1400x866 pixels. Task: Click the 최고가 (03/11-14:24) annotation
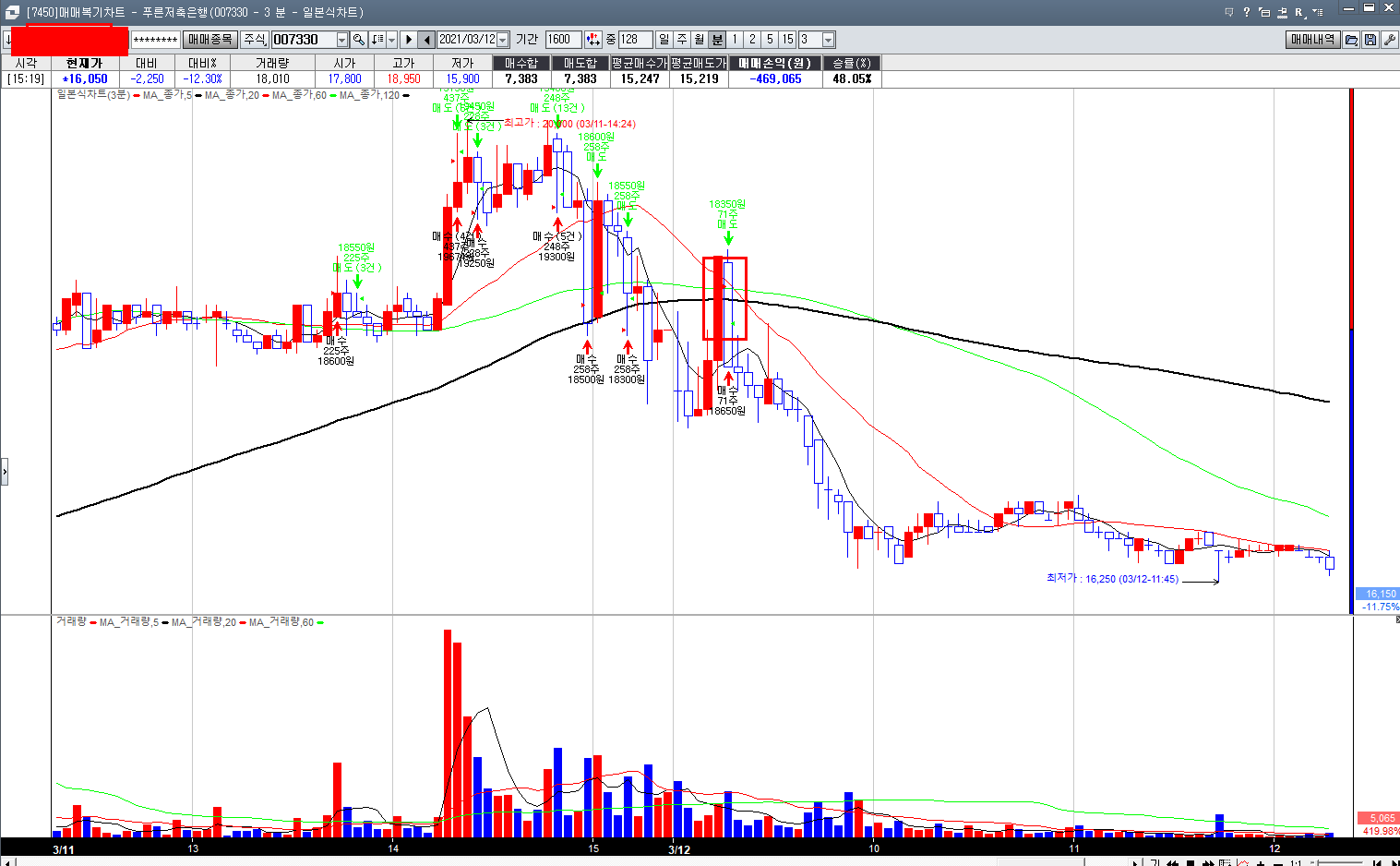569,124
